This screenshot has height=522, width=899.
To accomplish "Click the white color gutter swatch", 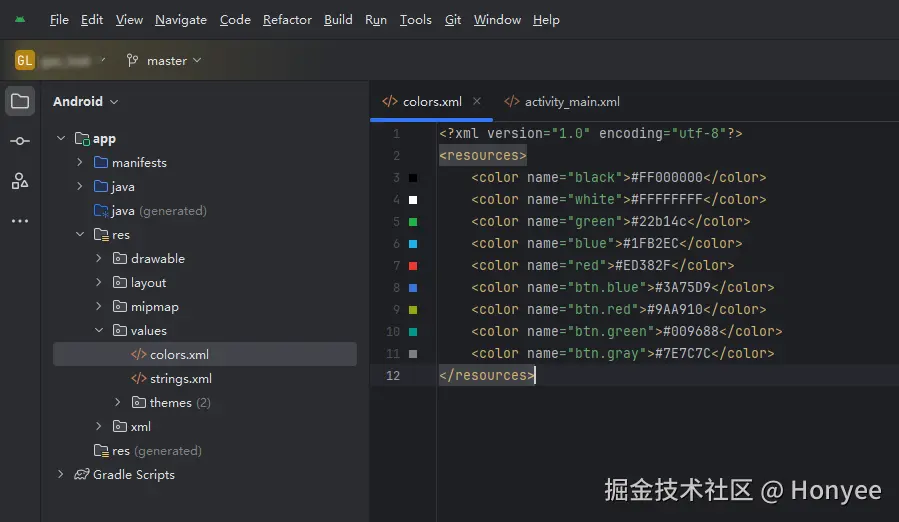I will [x=413, y=200].
